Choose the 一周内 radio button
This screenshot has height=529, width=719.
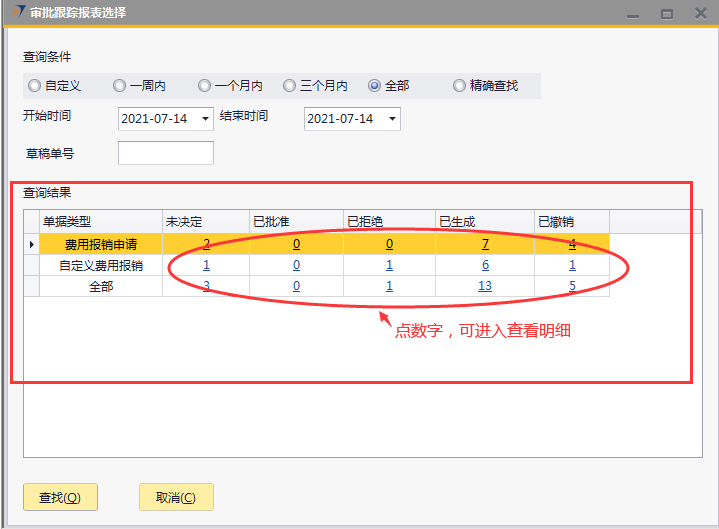click(x=120, y=86)
